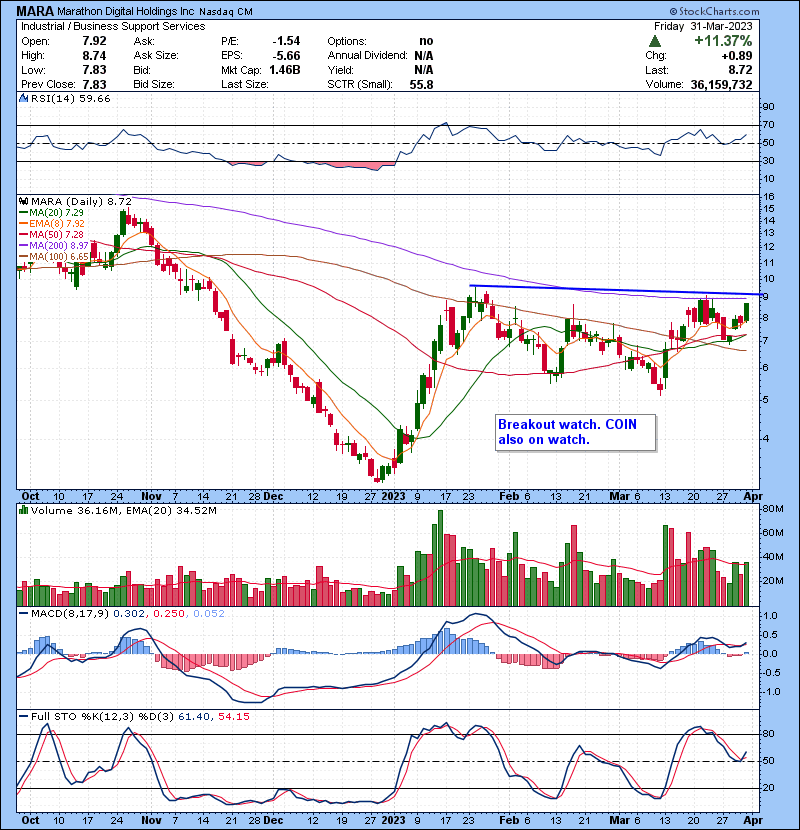Click the MA(100) 6.65 legend entry
800x830 pixels.
pyautogui.click(x=53, y=257)
